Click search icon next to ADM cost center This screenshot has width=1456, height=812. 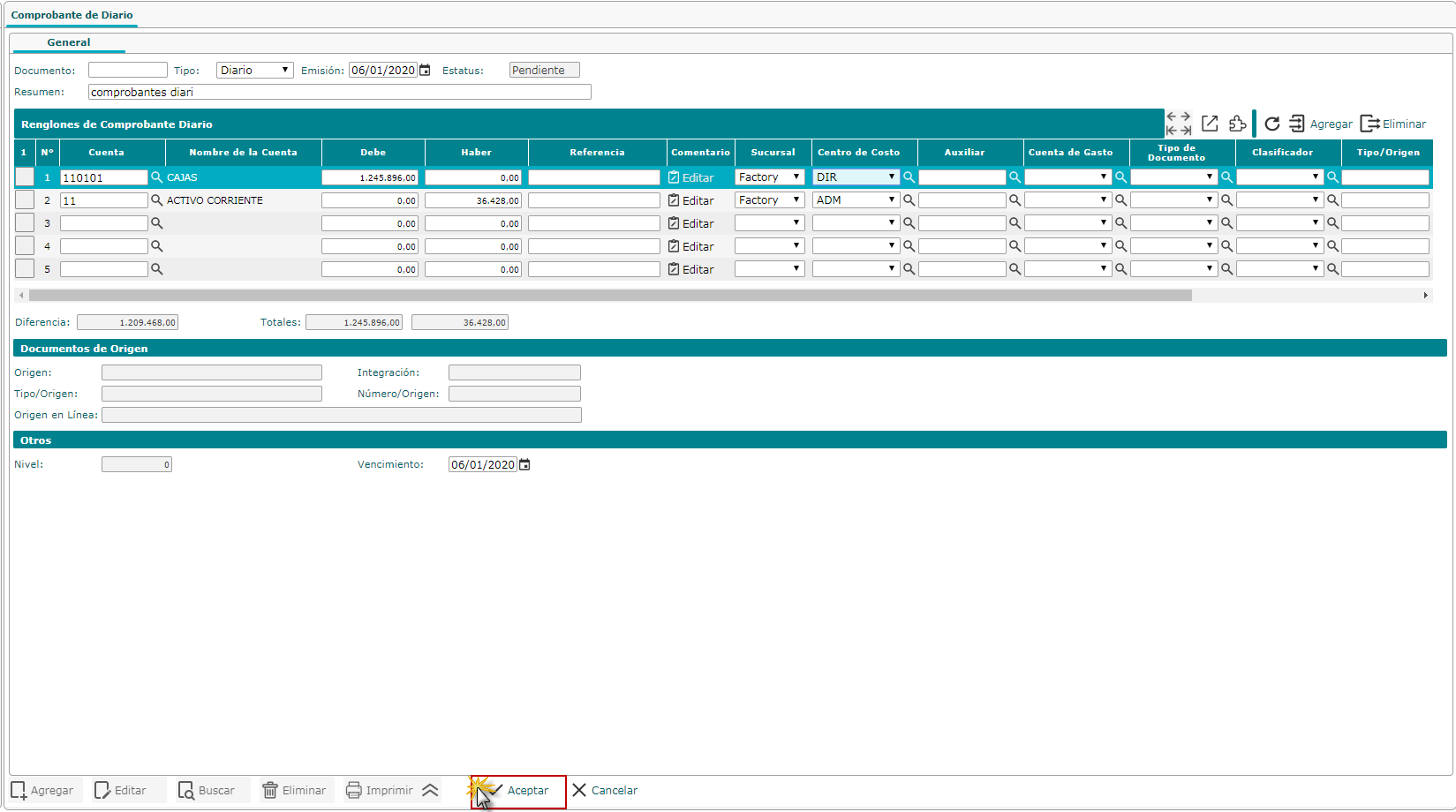click(909, 200)
